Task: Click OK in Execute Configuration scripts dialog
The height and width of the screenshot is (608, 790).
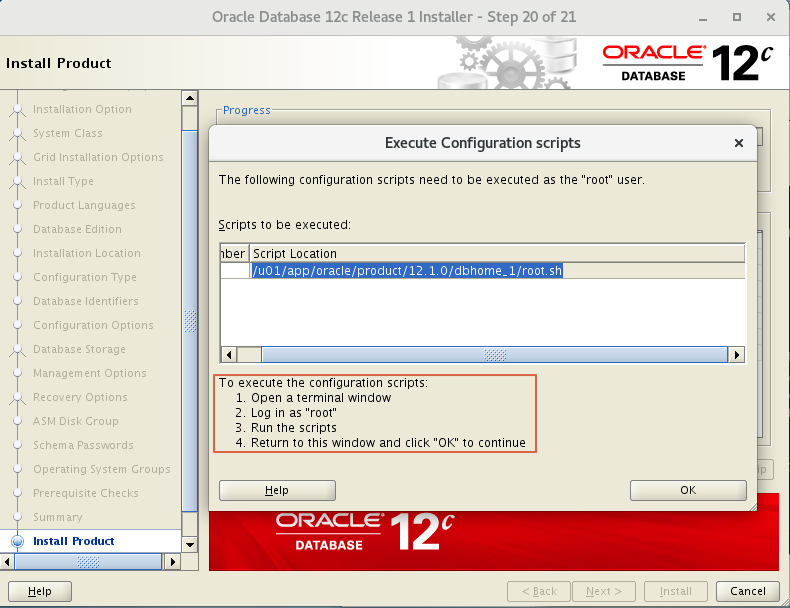Action: 688,490
